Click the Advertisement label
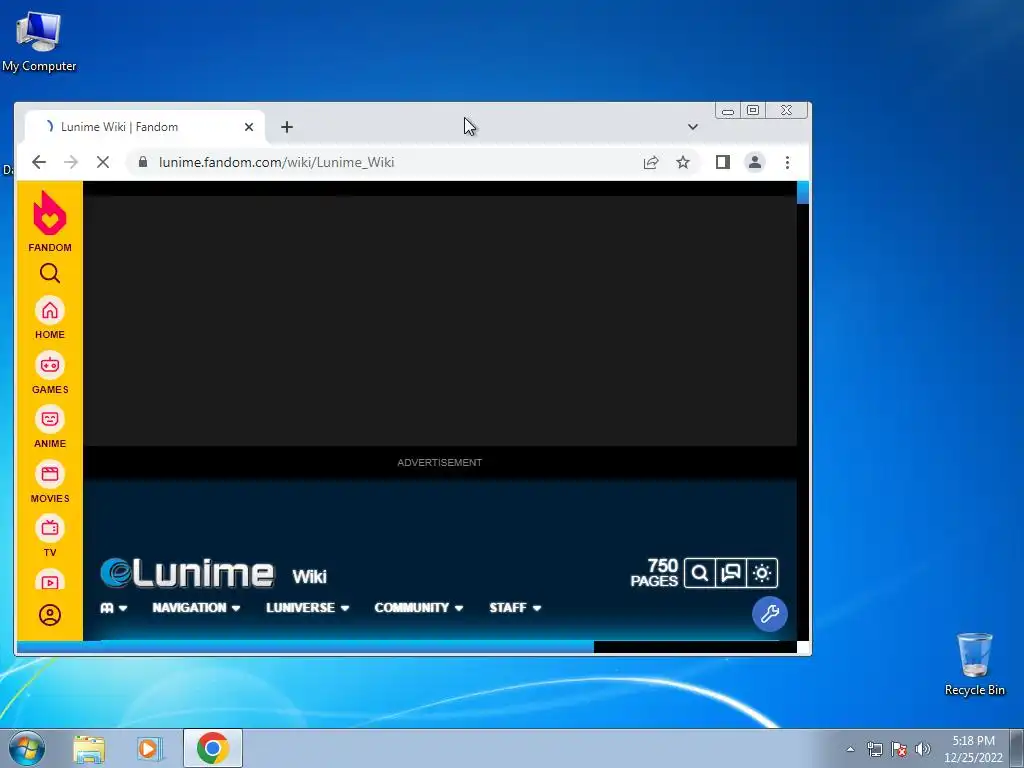Screen dimensions: 1024x768 pyautogui.click(x=440, y=462)
